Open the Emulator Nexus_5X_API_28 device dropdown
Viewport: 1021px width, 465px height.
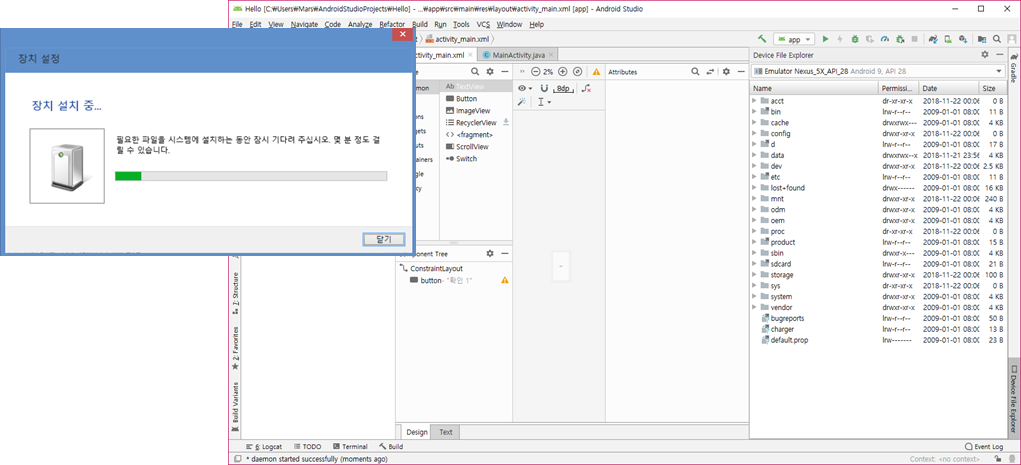coord(878,70)
